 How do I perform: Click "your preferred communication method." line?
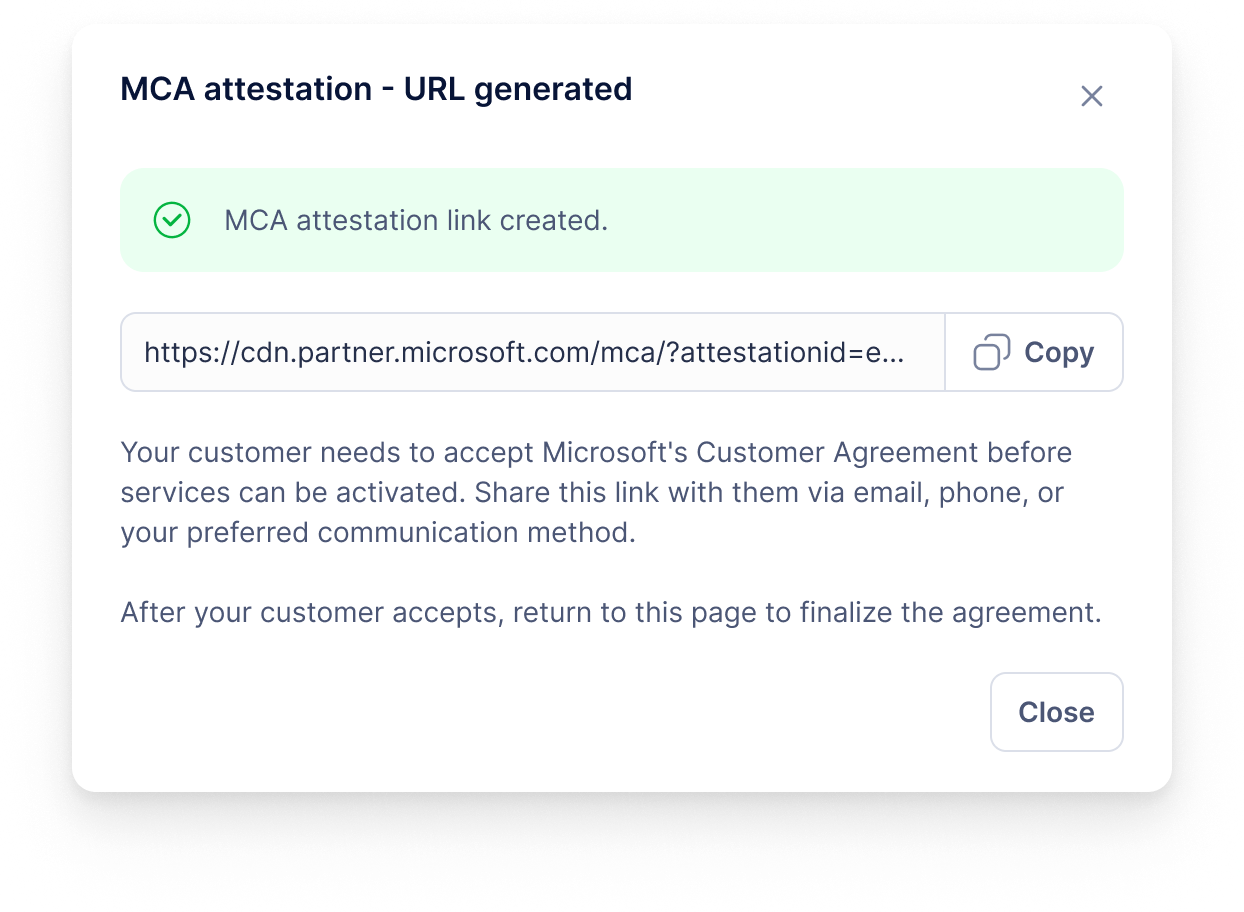pos(378,532)
